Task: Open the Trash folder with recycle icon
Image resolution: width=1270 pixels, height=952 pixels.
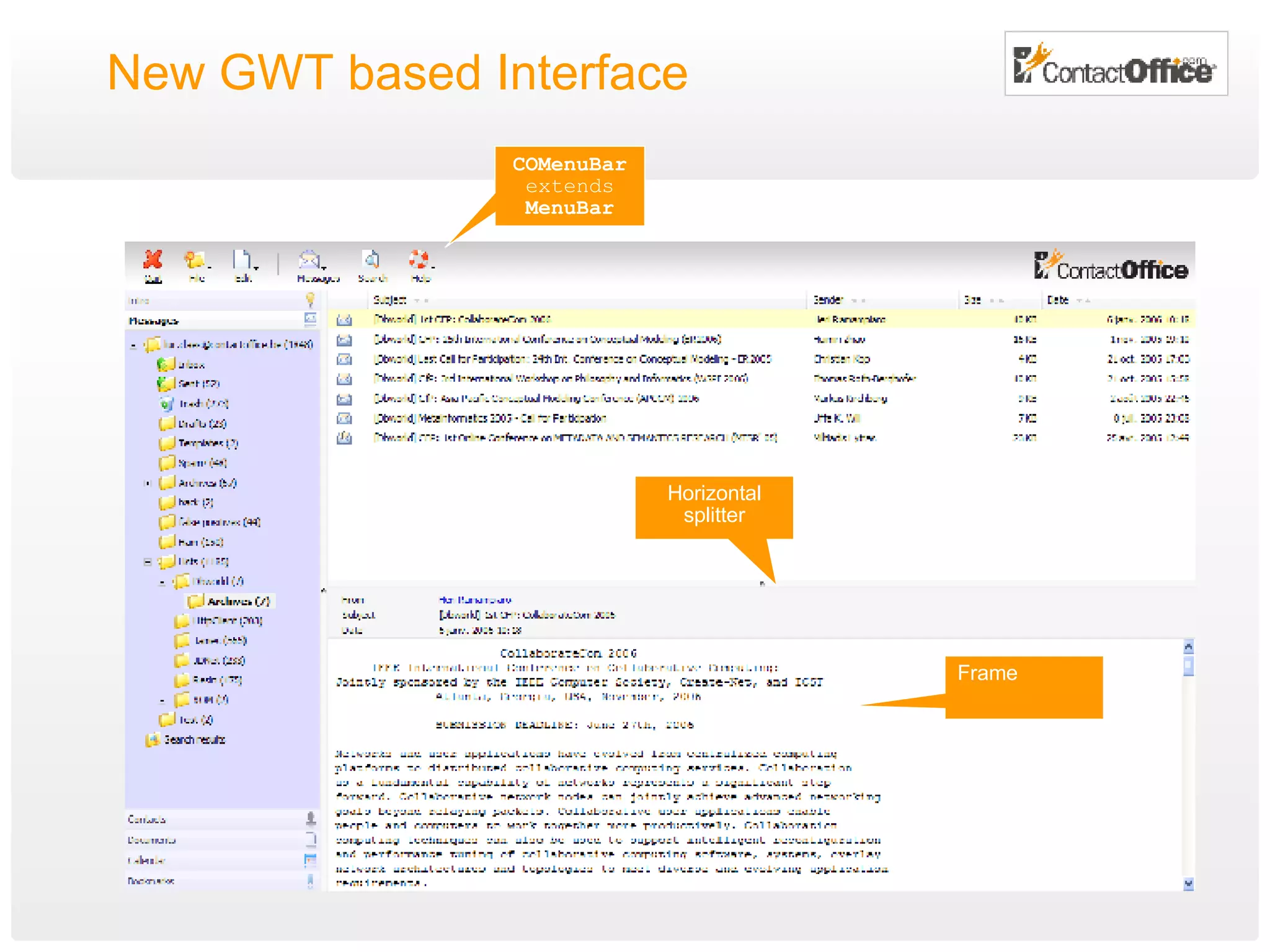Action: [193, 404]
